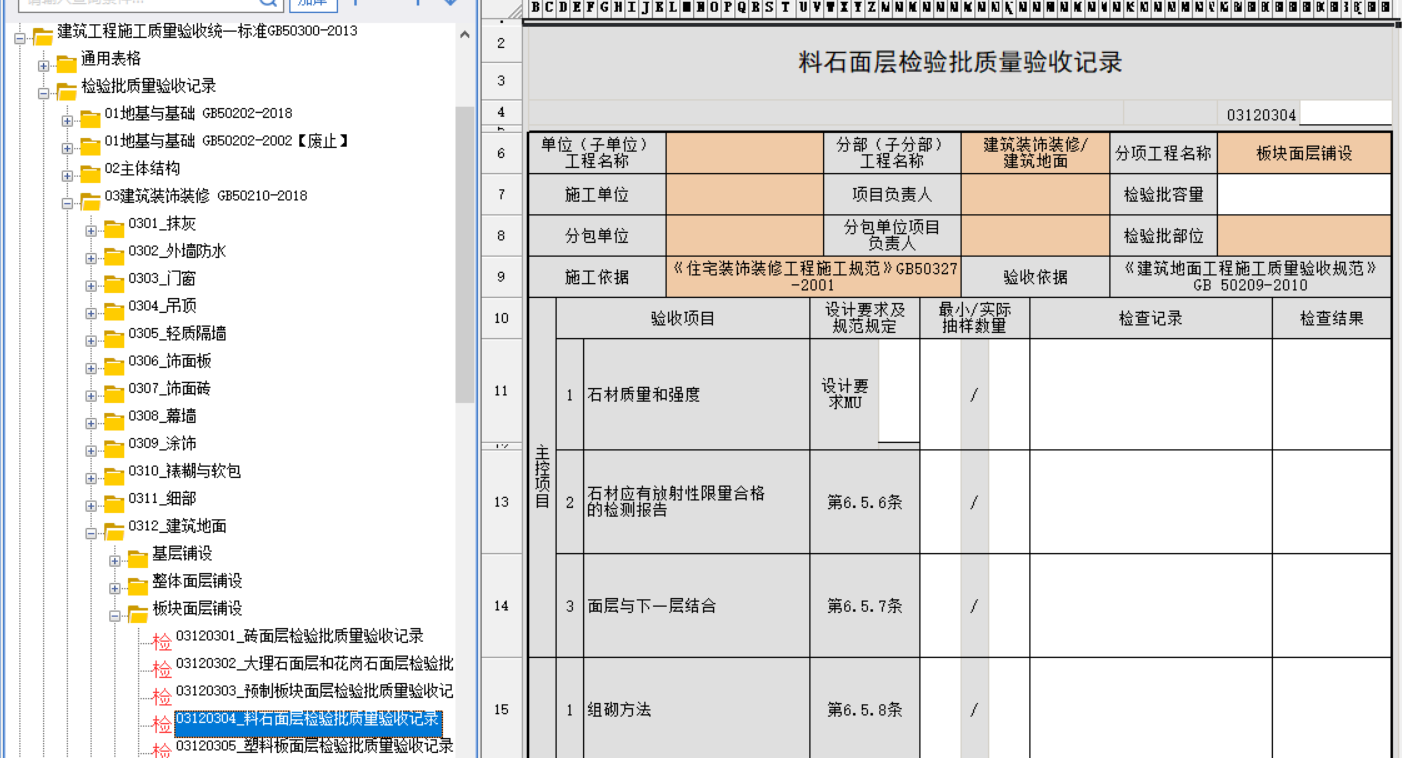The width and height of the screenshot is (1402, 758).
Task: Select the 02主体结构 tree item label
Action: click(142, 168)
